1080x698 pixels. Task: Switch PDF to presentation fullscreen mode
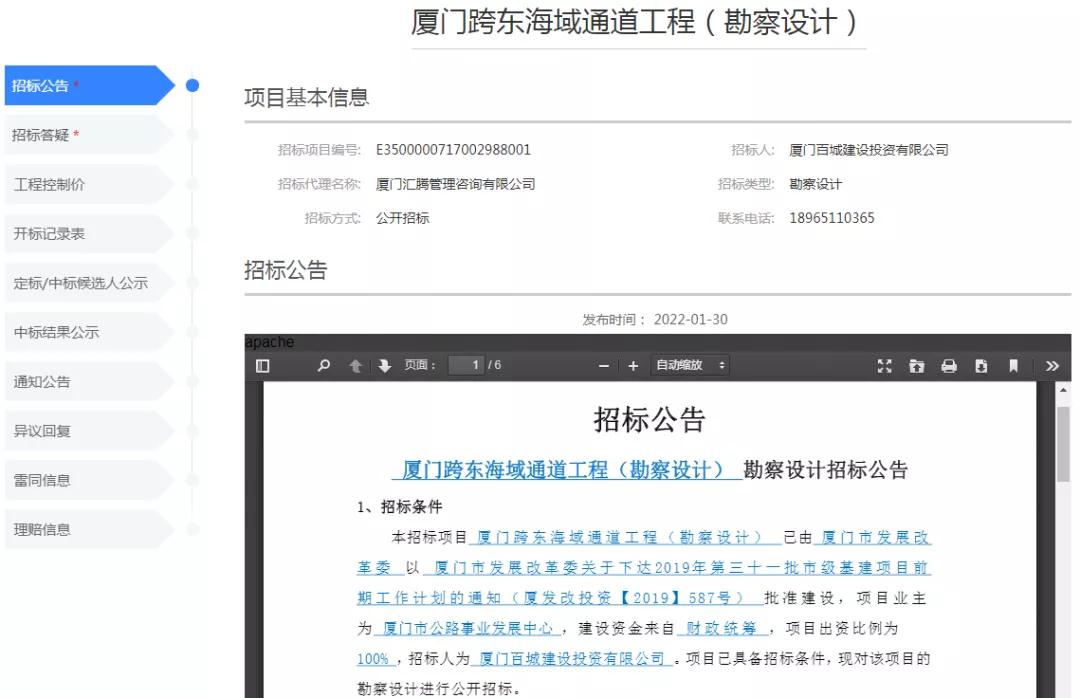[885, 366]
